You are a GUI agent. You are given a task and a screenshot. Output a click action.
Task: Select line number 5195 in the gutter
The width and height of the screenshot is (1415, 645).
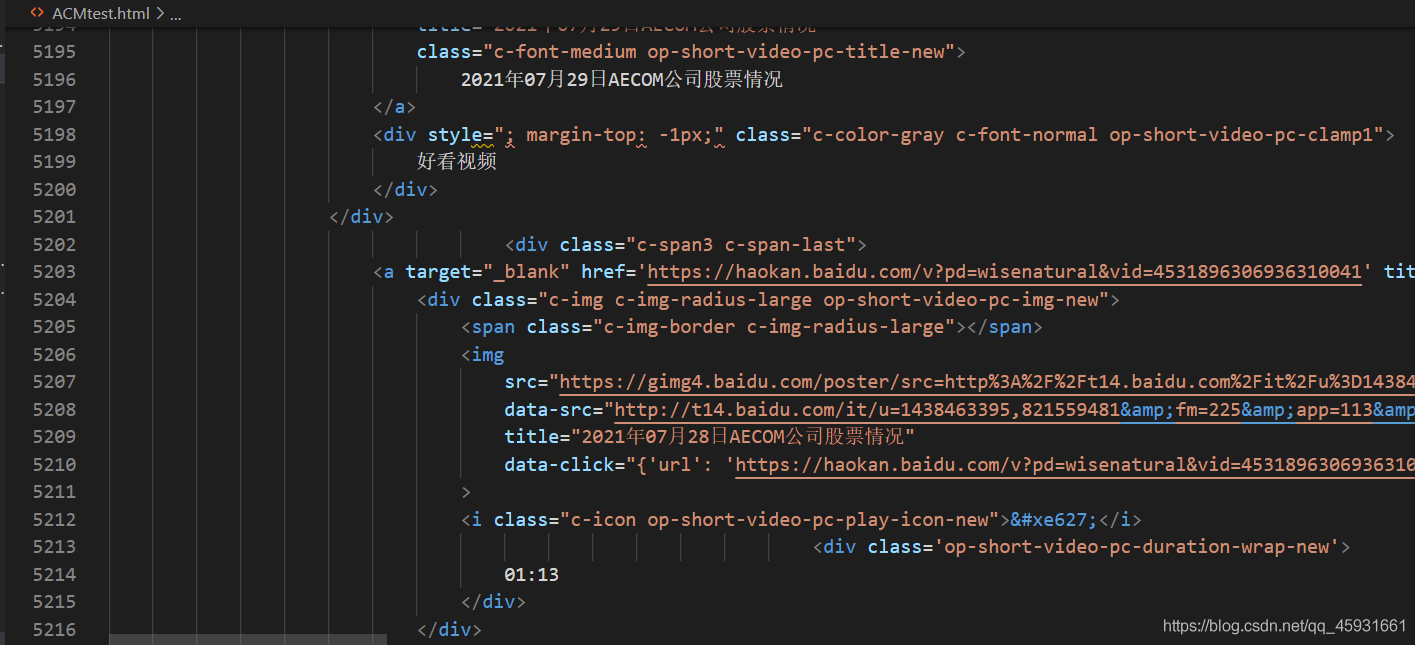point(54,52)
